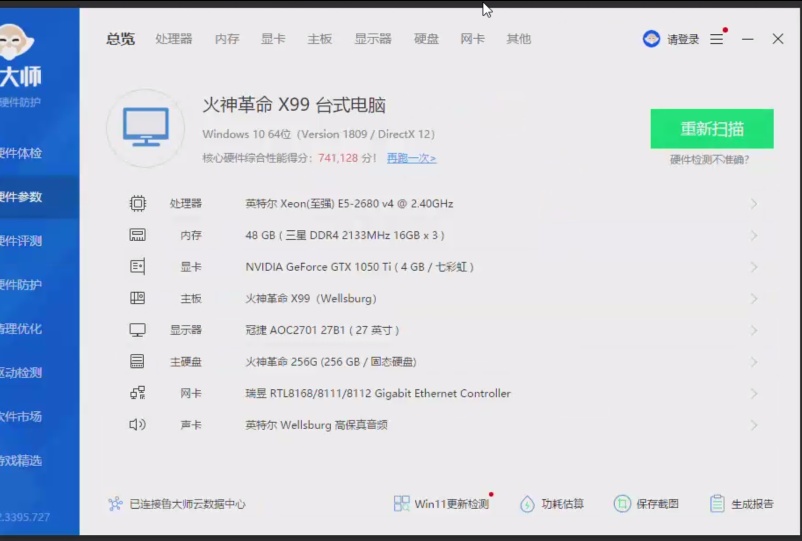Click 生成报告 to generate report

(741, 504)
